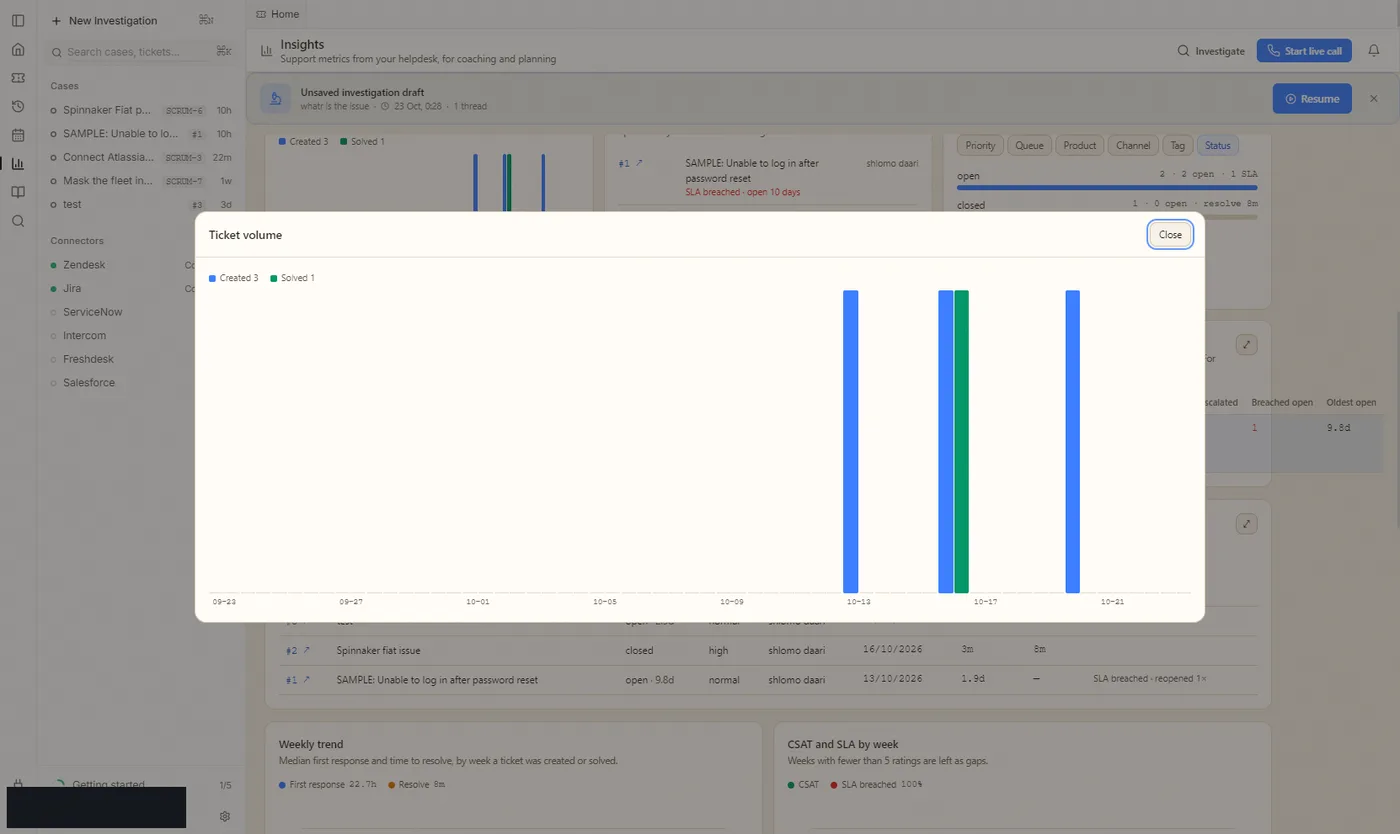1400x834 pixels.
Task: Toggle the Tag breakdown chip
Action: point(1178,146)
